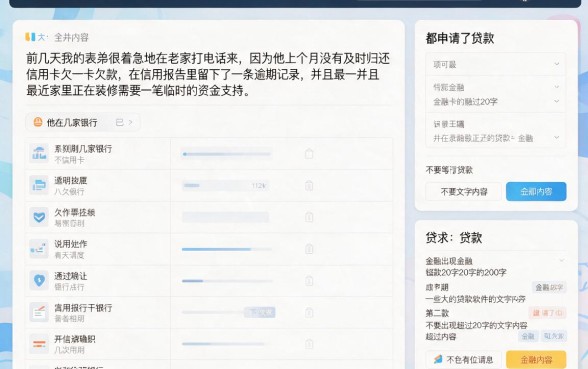Viewport: 588px width, 369px height.
Task: Click the empty bar field in 欠作 row
Action: tap(225, 217)
